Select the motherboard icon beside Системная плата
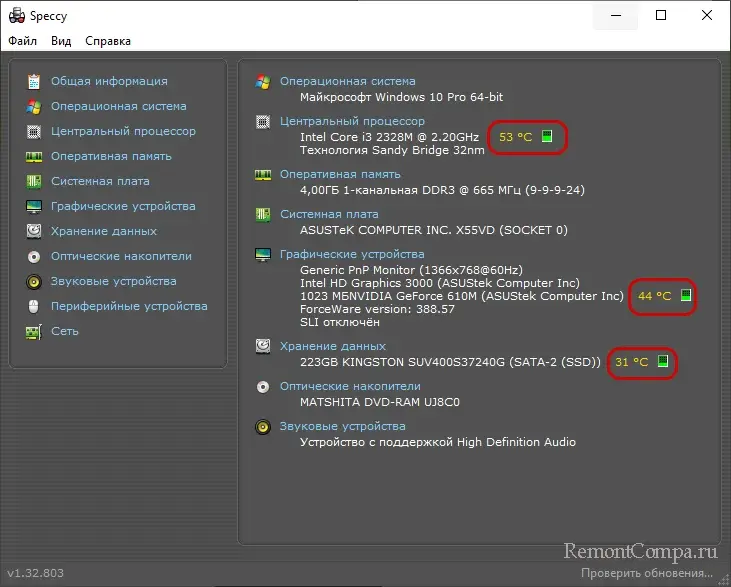Screen dimensions: 731x587 [x=34, y=181]
